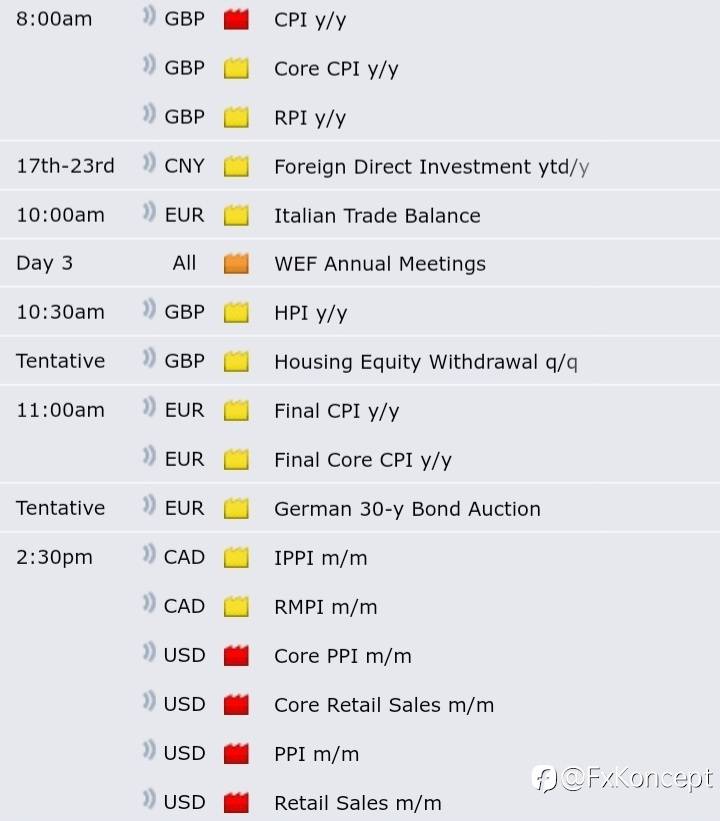Image resolution: width=720 pixels, height=821 pixels.
Task: Toggle sound alert for EUR Final CPI y/y
Action: (149, 407)
